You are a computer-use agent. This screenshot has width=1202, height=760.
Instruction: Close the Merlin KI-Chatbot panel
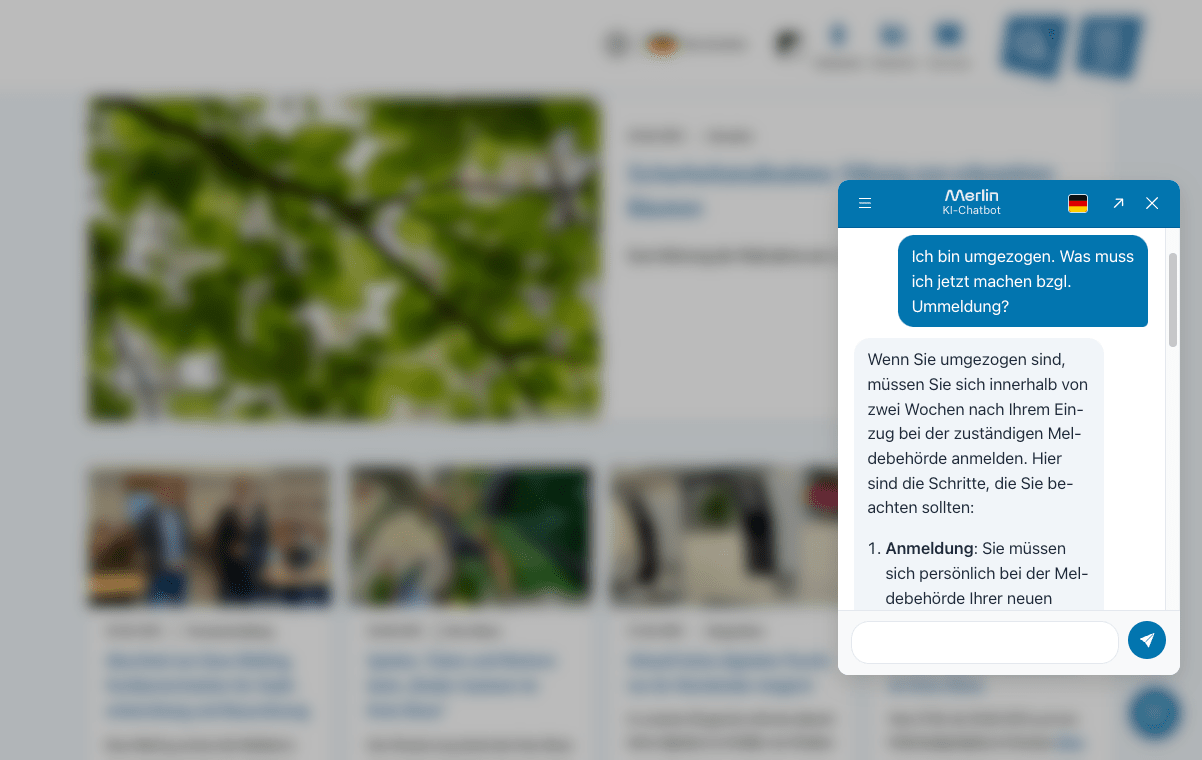(1152, 203)
